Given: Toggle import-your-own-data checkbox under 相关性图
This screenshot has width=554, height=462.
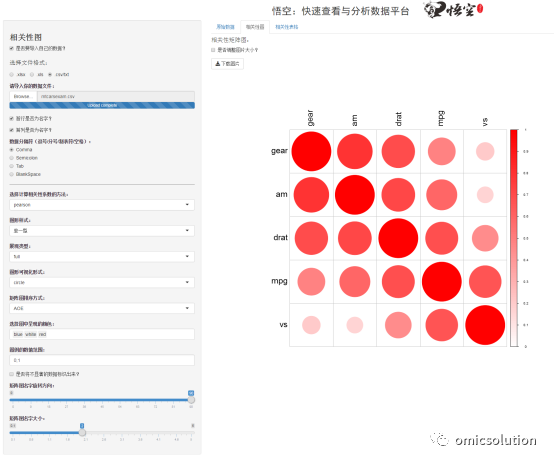Looking at the screenshot, I should (12, 48).
